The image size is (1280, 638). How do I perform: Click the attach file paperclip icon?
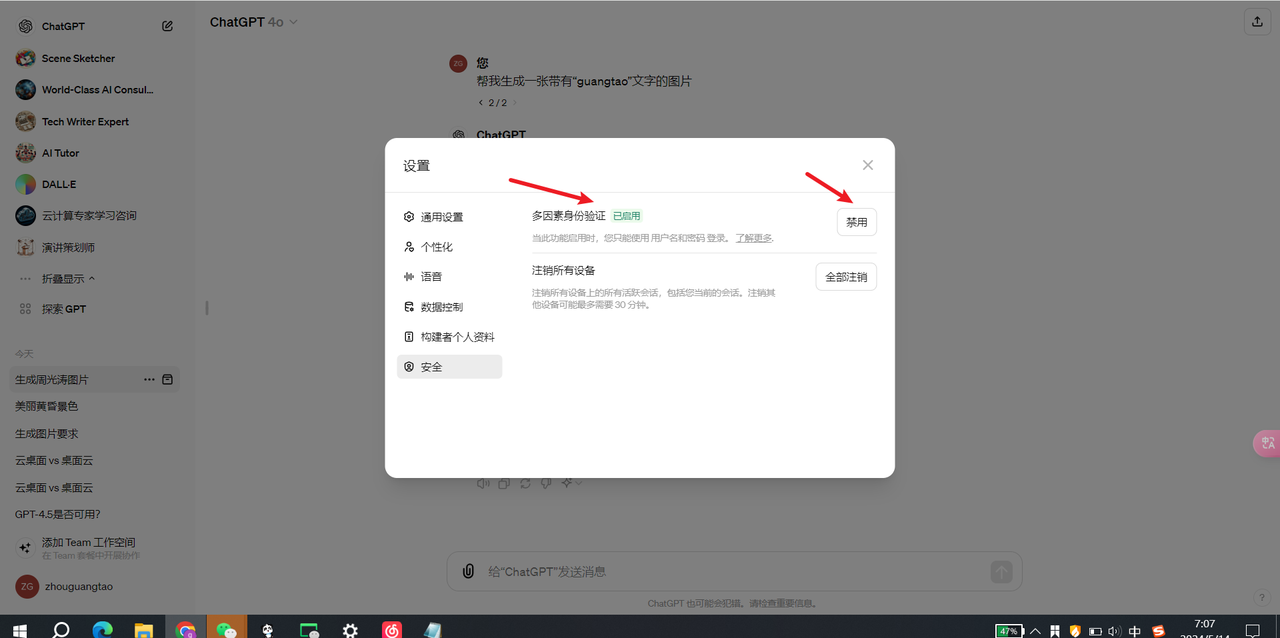(x=468, y=572)
